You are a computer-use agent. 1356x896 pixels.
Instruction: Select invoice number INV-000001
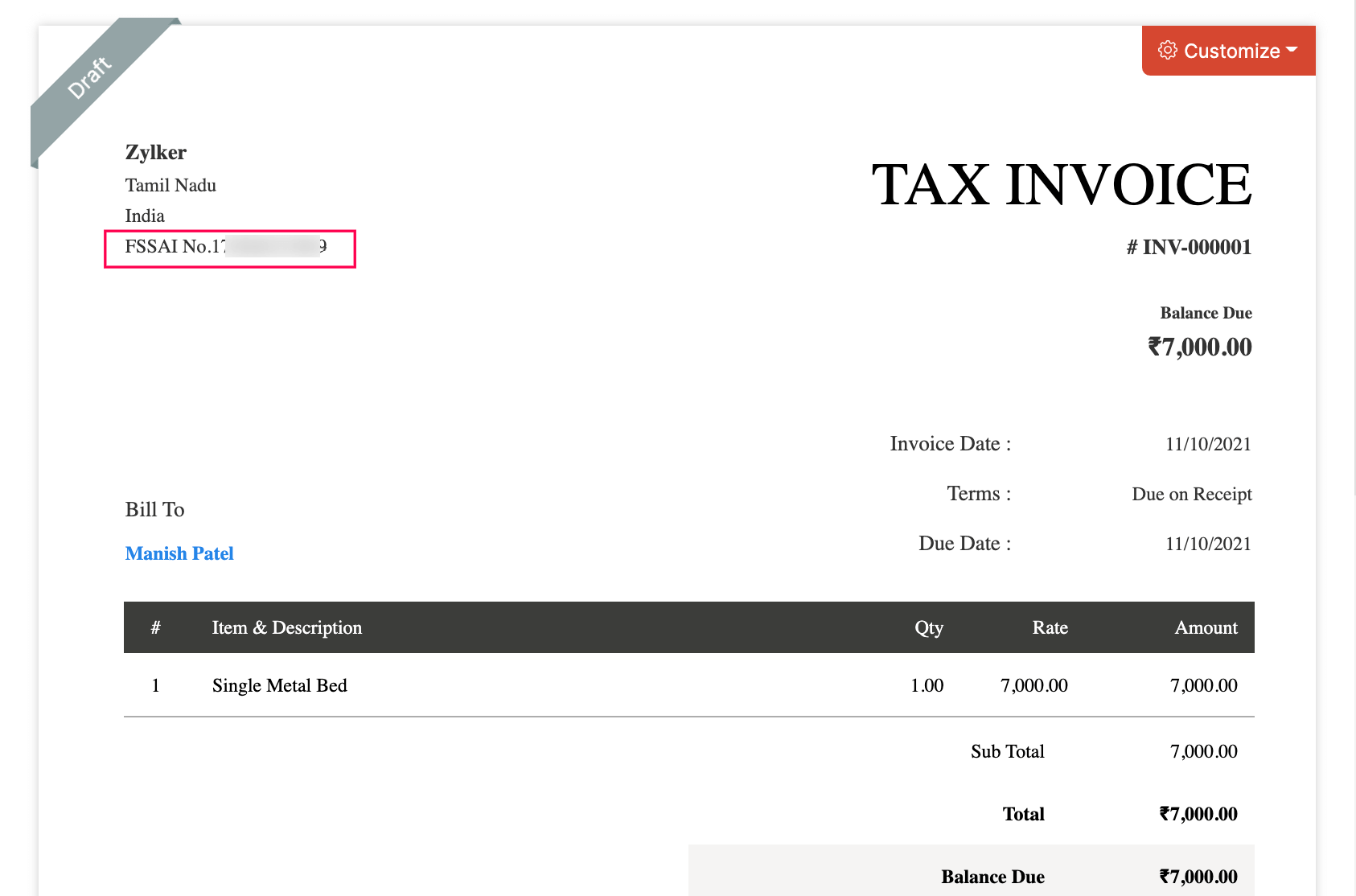1189,247
